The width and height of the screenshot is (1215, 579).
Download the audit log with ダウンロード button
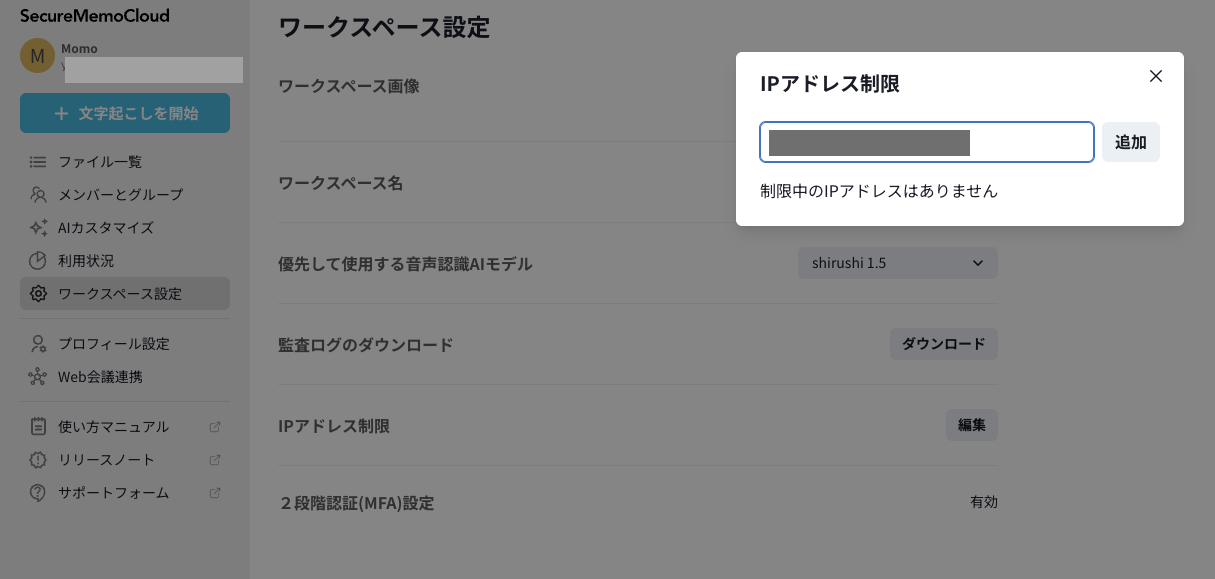[x=943, y=344]
